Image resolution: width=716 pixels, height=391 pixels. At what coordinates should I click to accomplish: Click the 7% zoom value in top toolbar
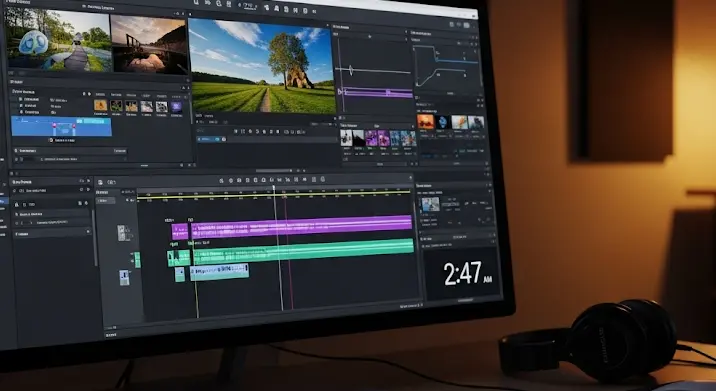tap(250, 5)
